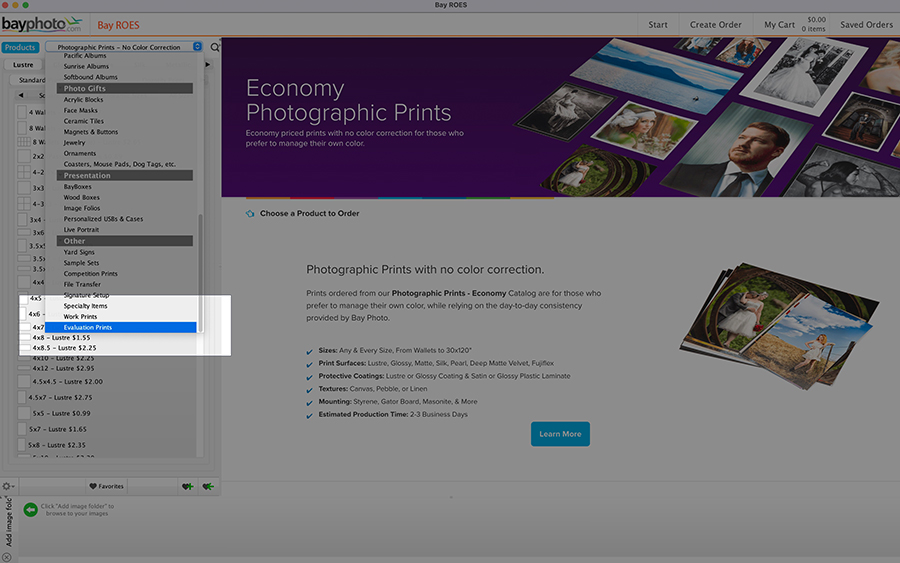Choose Work Prints in the dropdown list
Image resolution: width=900 pixels, height=563 pixels.
tap(80, 317)
